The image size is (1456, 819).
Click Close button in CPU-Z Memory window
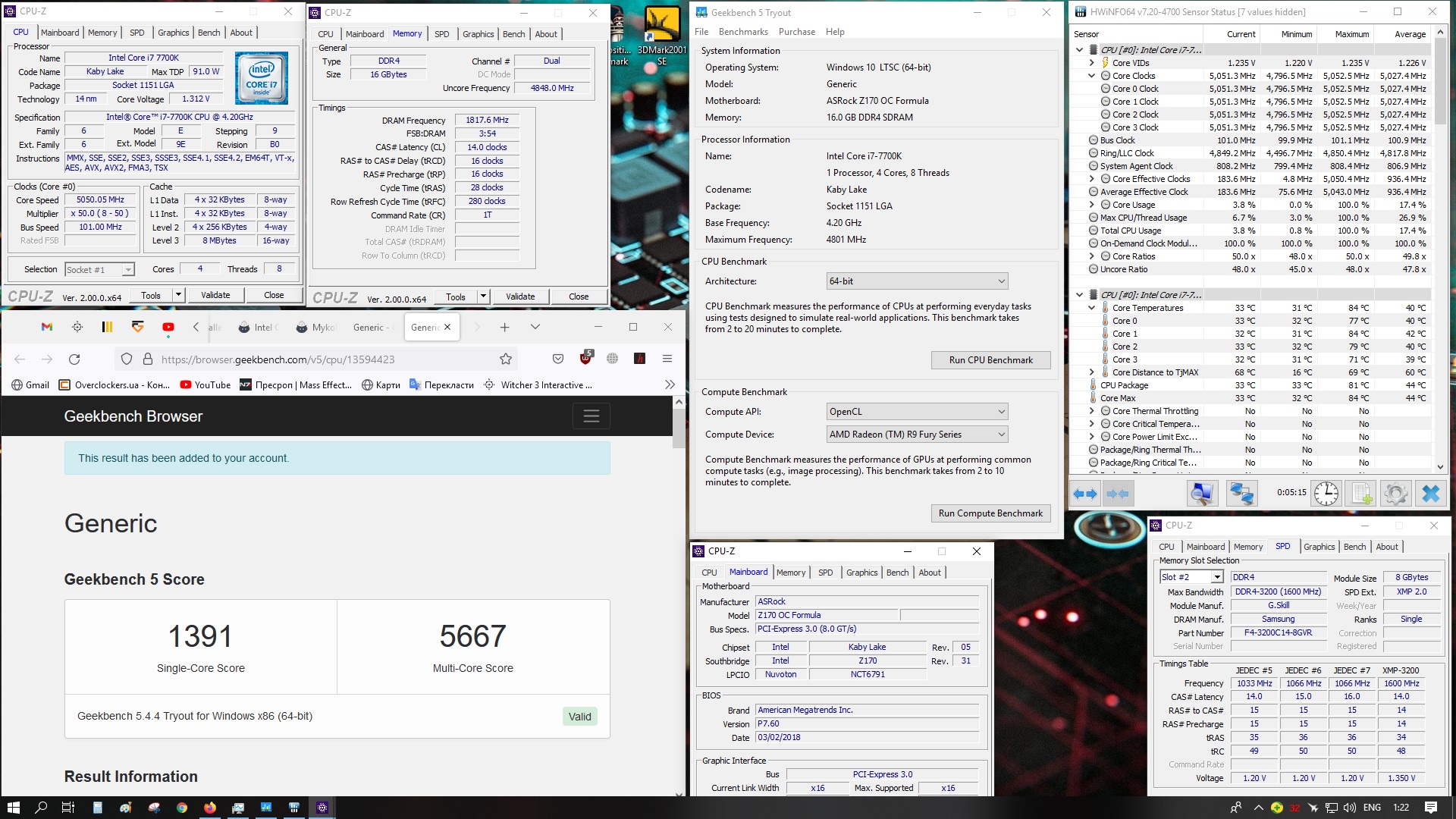(579, 297)
